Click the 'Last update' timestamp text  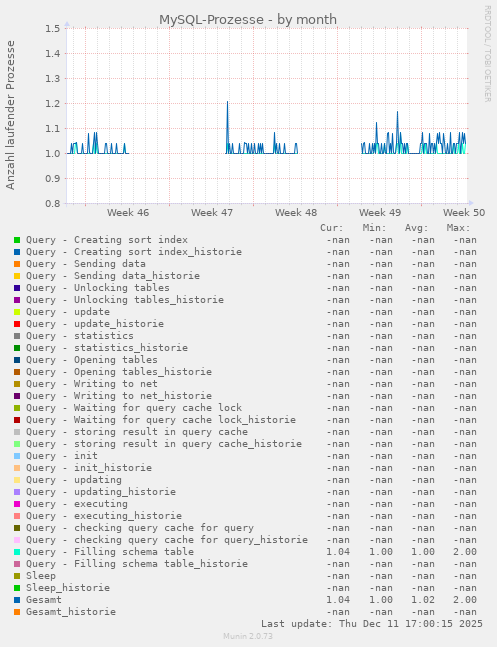pos(372,623)
